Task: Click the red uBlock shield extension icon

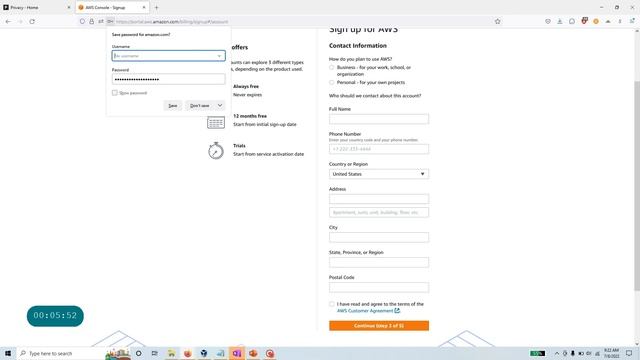Action: 584,21
